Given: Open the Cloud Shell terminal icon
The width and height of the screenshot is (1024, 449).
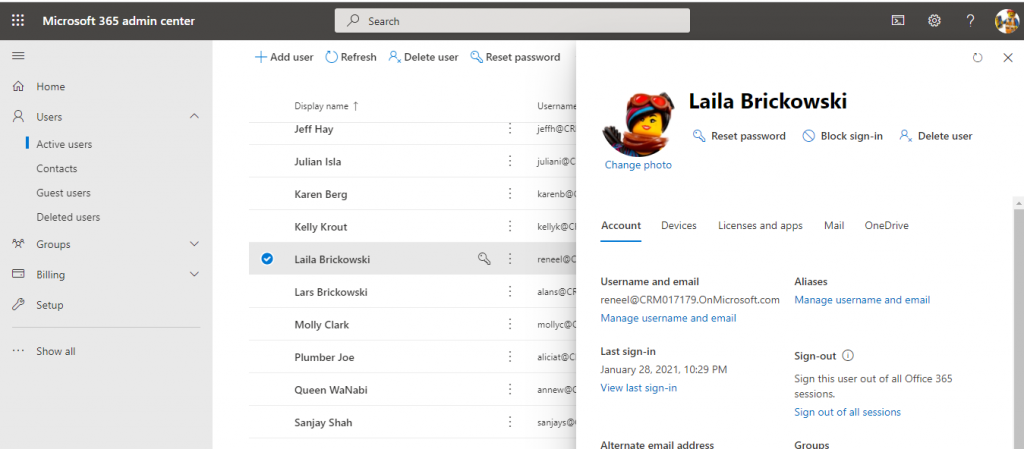Looking at the screenshot, I should point(899,21).
